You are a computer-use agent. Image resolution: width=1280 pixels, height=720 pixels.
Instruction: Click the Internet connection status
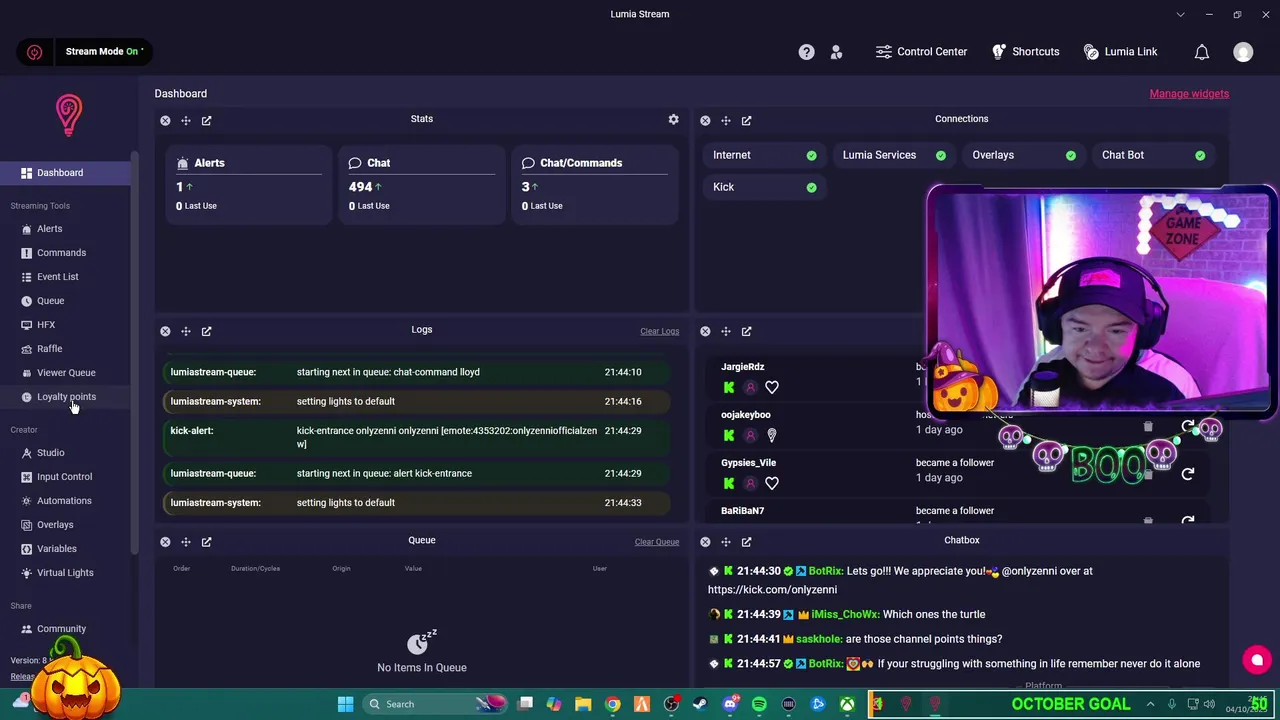[x=765, y=155]
